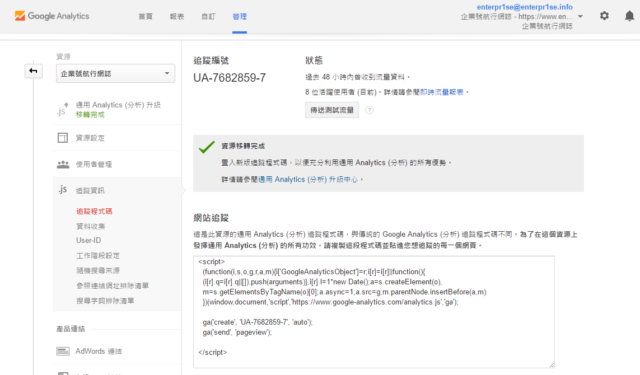The height and width of the screenshot is (375, 640).
Task: Open 搜尋字詞排除清單 item
Action: point(105,301)
